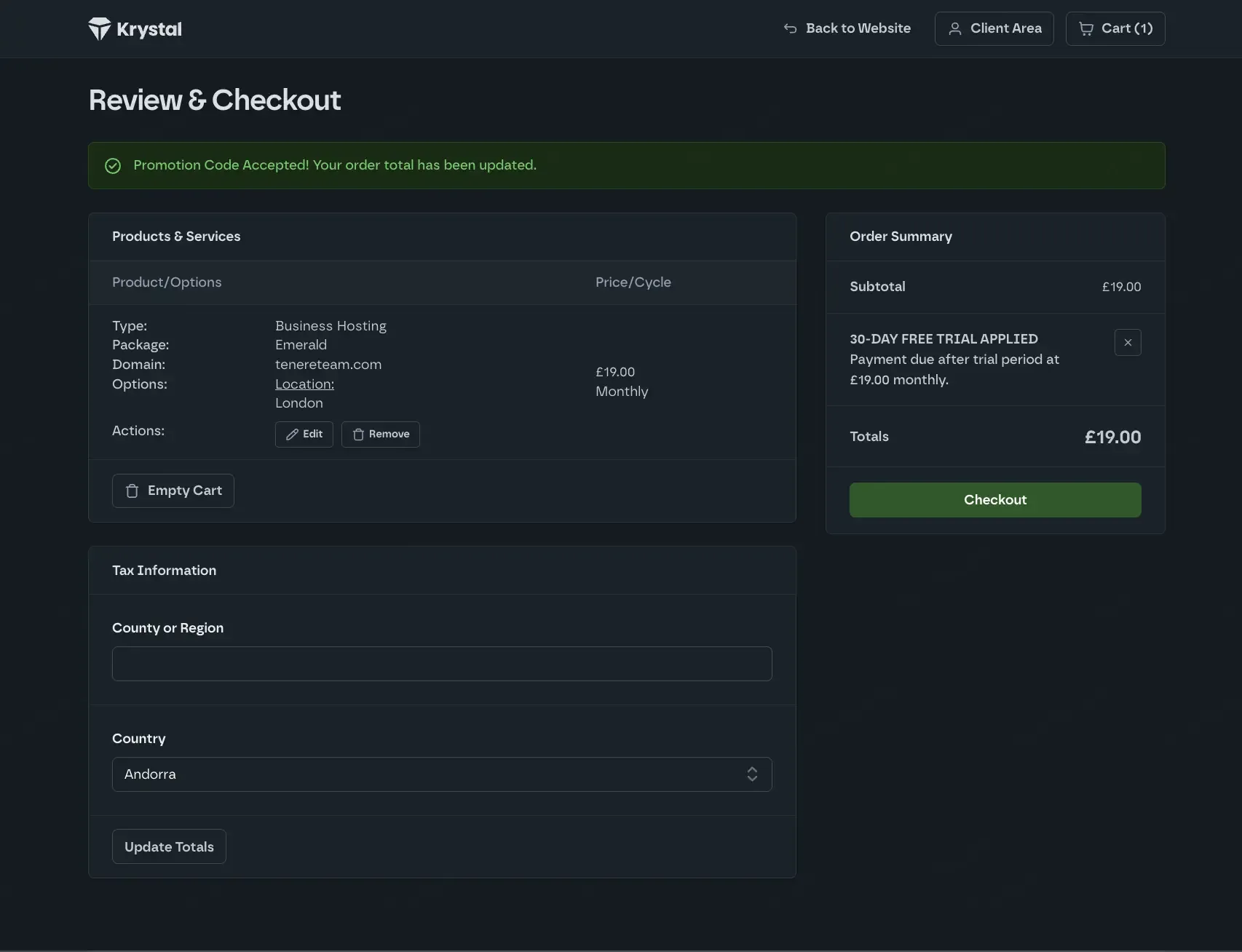Click the County or Region input field

pos(442,664)
